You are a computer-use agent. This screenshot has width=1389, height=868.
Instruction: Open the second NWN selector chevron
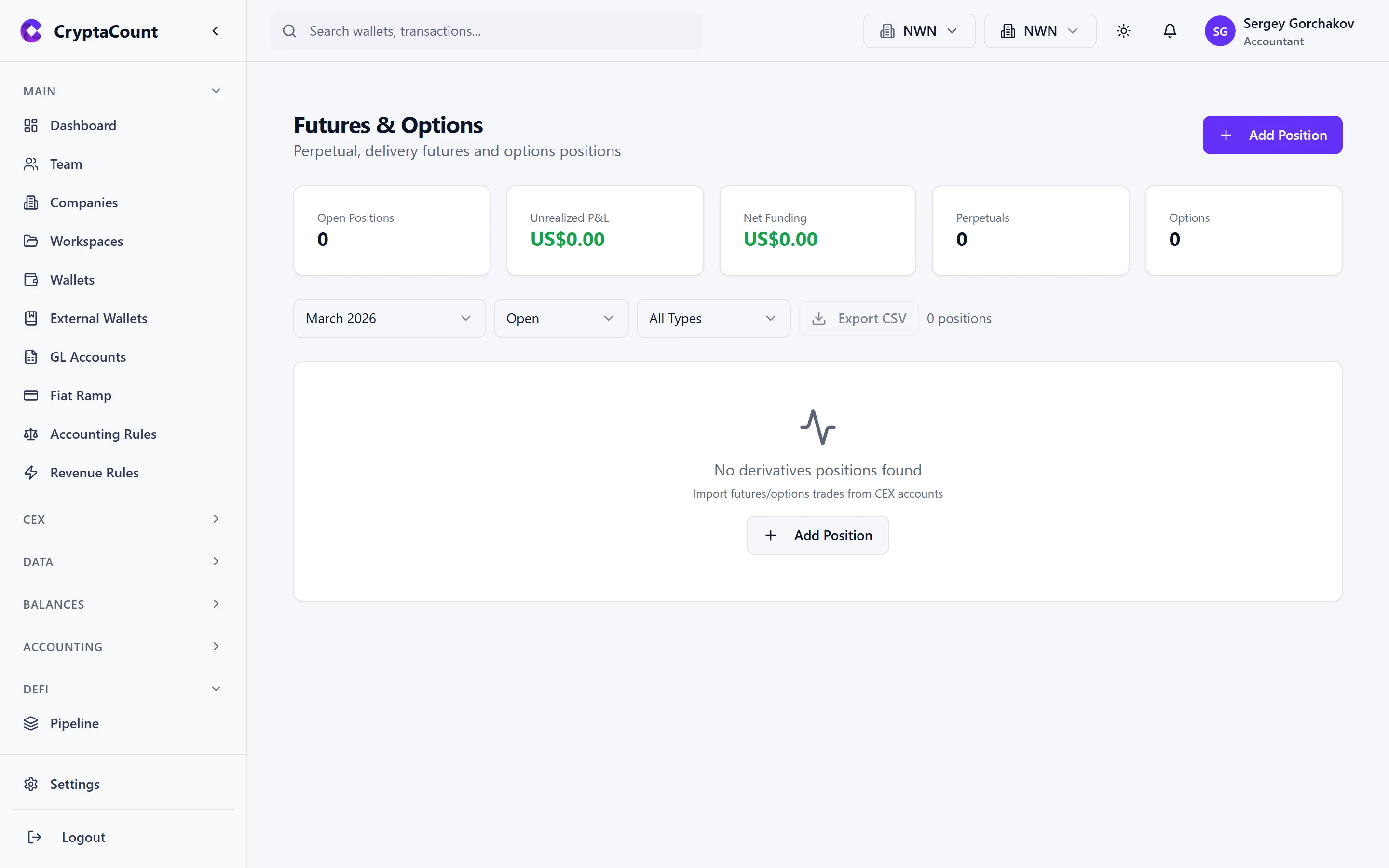[1073, 31]
